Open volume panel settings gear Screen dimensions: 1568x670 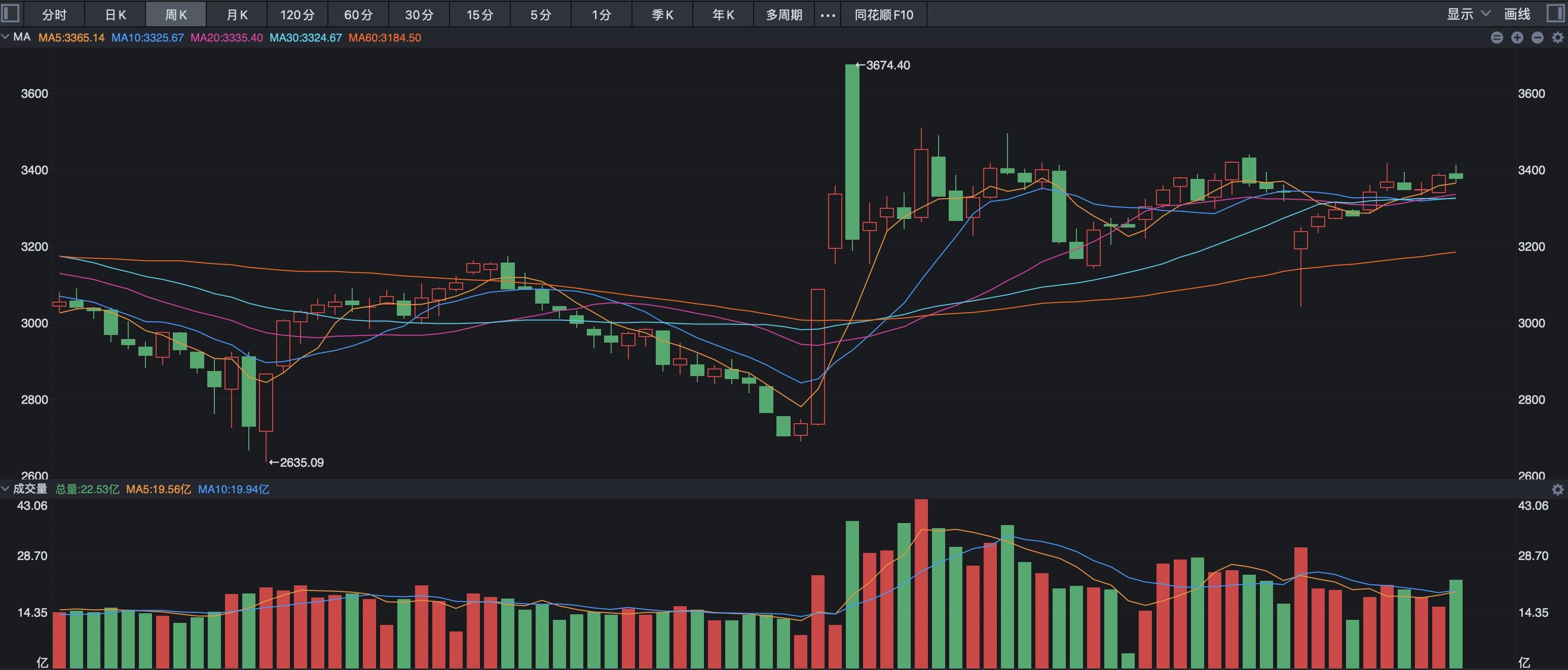click(x=1558, y=489)
